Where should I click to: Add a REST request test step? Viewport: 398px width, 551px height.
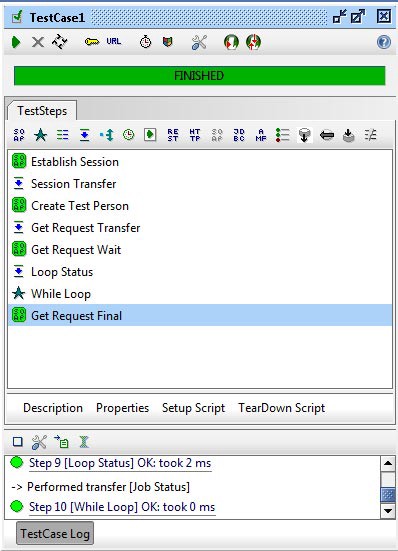coord(173,135)
